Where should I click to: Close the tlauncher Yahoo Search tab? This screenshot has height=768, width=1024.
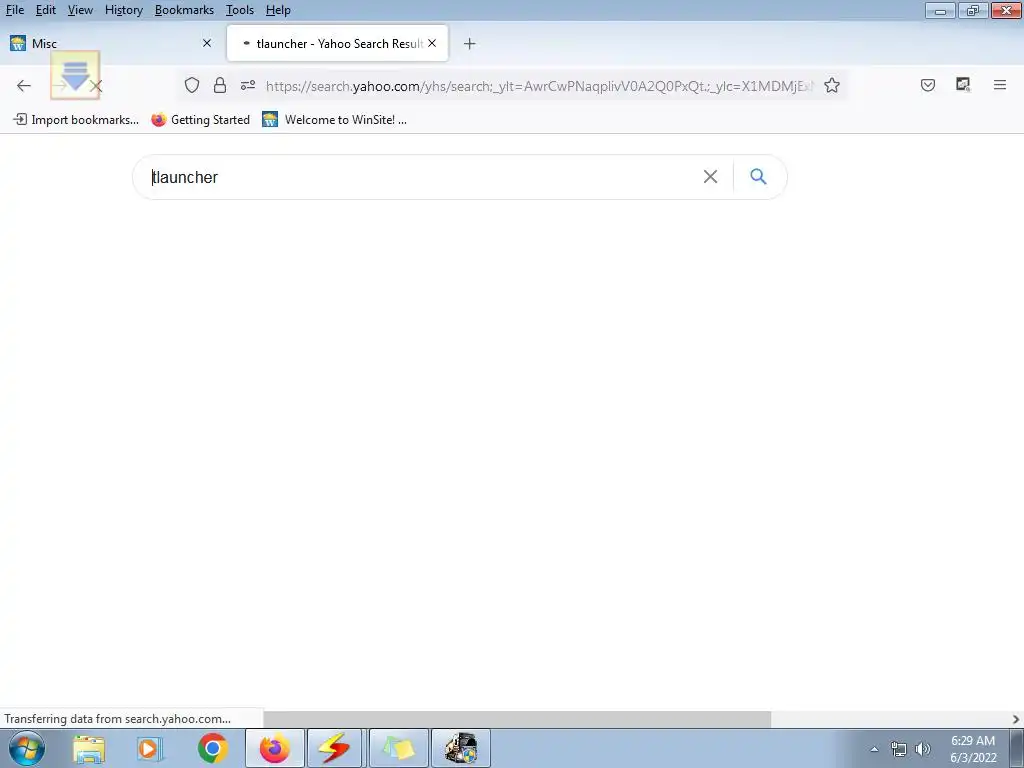pyautogui.click(x=432, y=43)
